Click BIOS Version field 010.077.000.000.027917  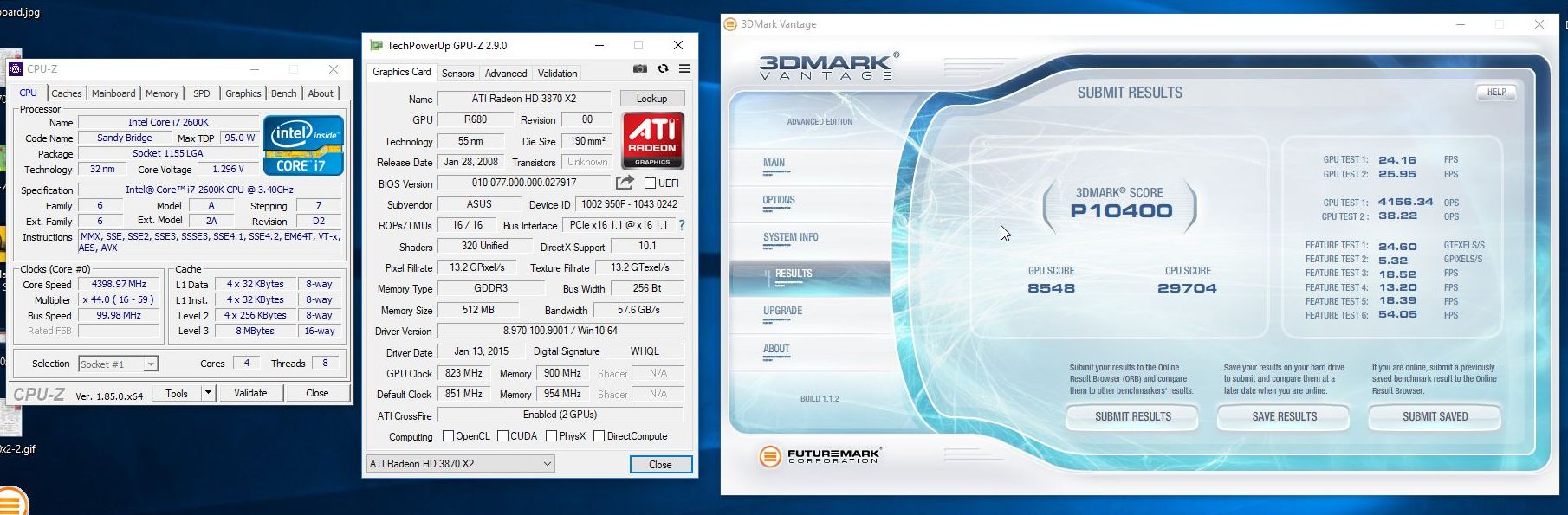[x=524, y=183]
